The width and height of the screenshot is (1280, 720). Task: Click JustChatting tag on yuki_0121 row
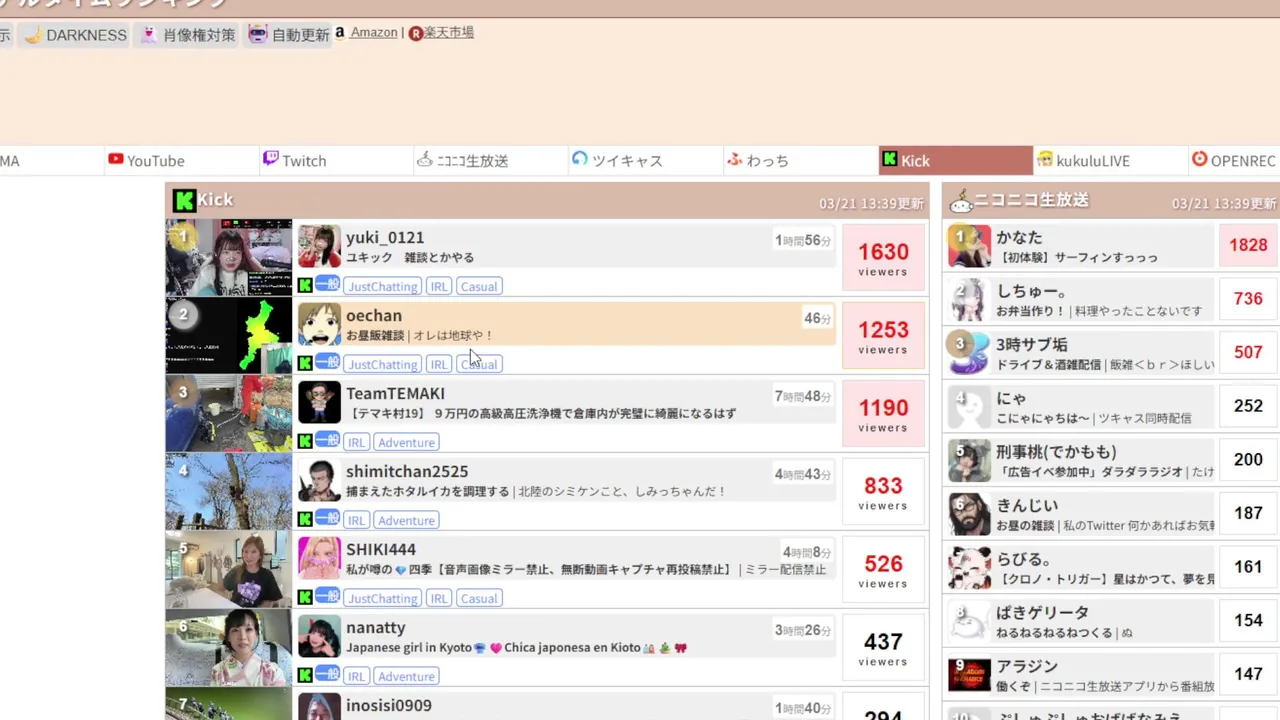383,286
